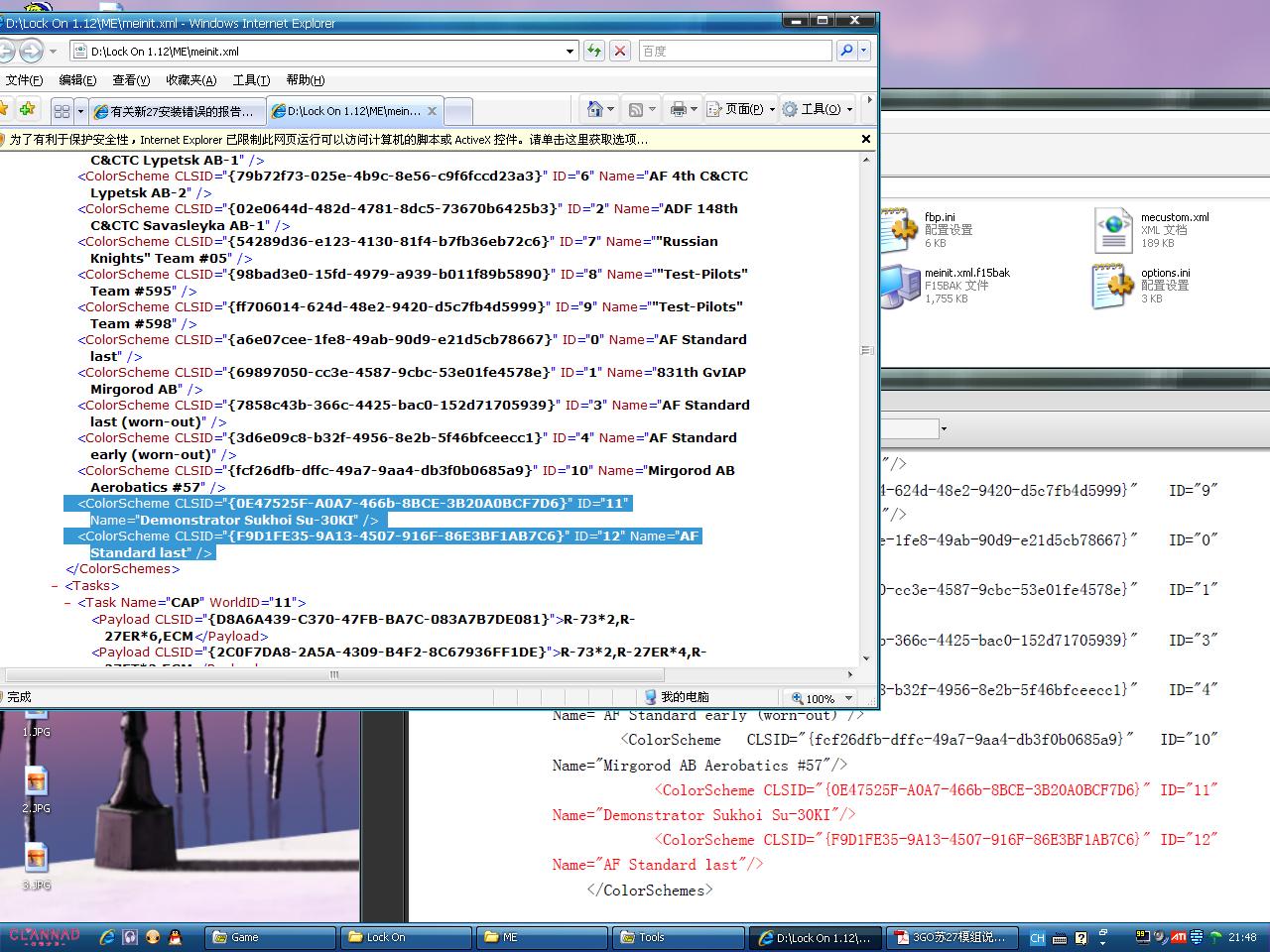
Task: Open the fbp.ini configuration file icon
Action: (899, 229)
